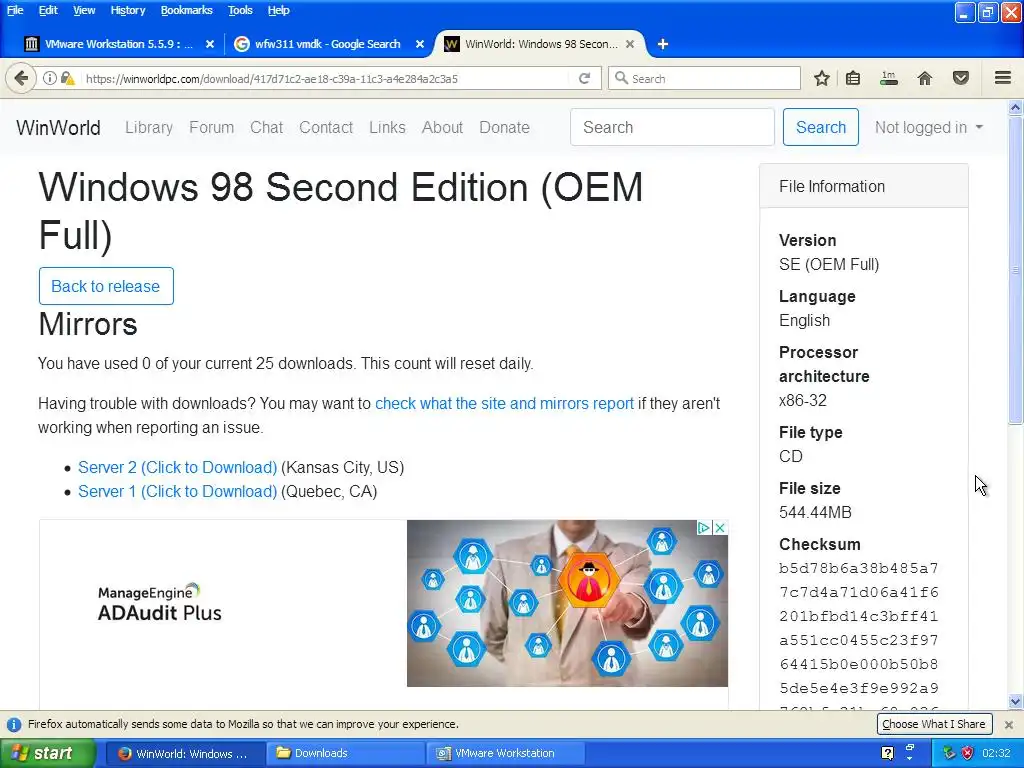
Task: Switch to Downloads folder in taskbar
Action: pos(345,753)
